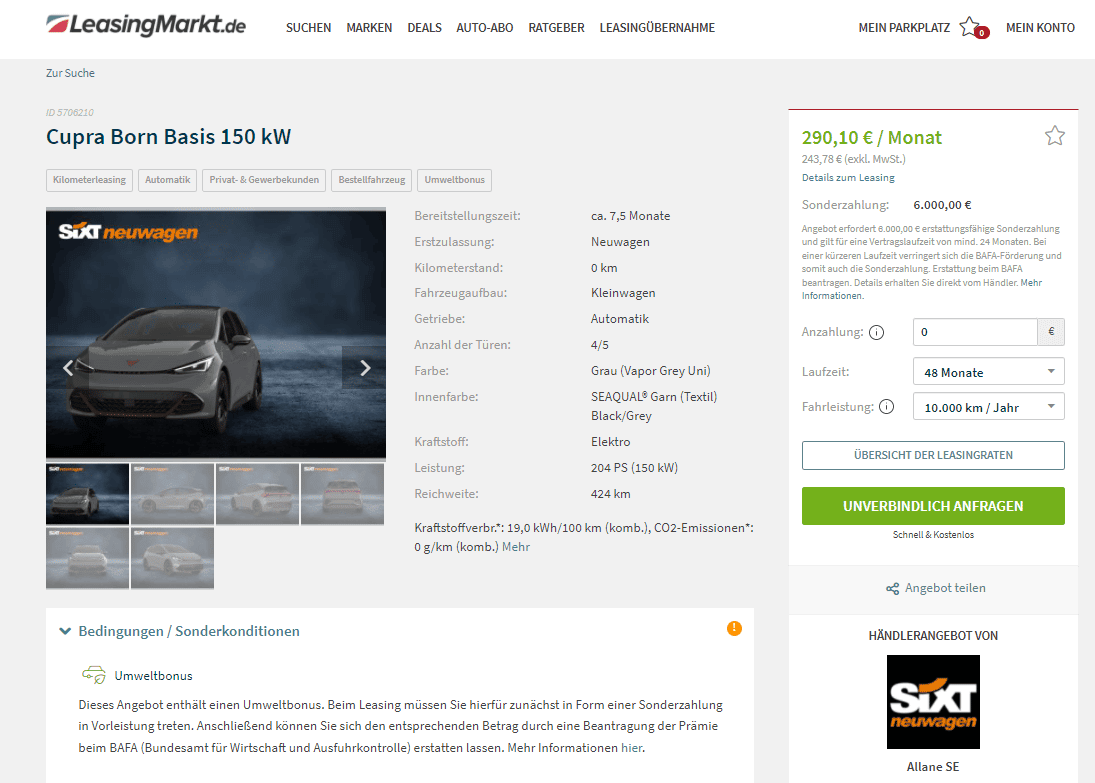Show previous car image arrow
Screen dimensions: 1095x783
tap(68, 368)
